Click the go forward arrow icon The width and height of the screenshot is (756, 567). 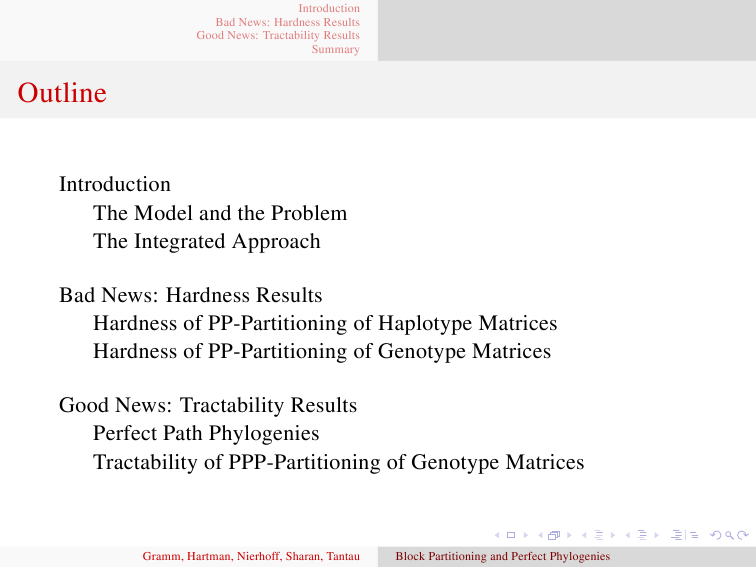pyautogui.click(x=743, y=535)
